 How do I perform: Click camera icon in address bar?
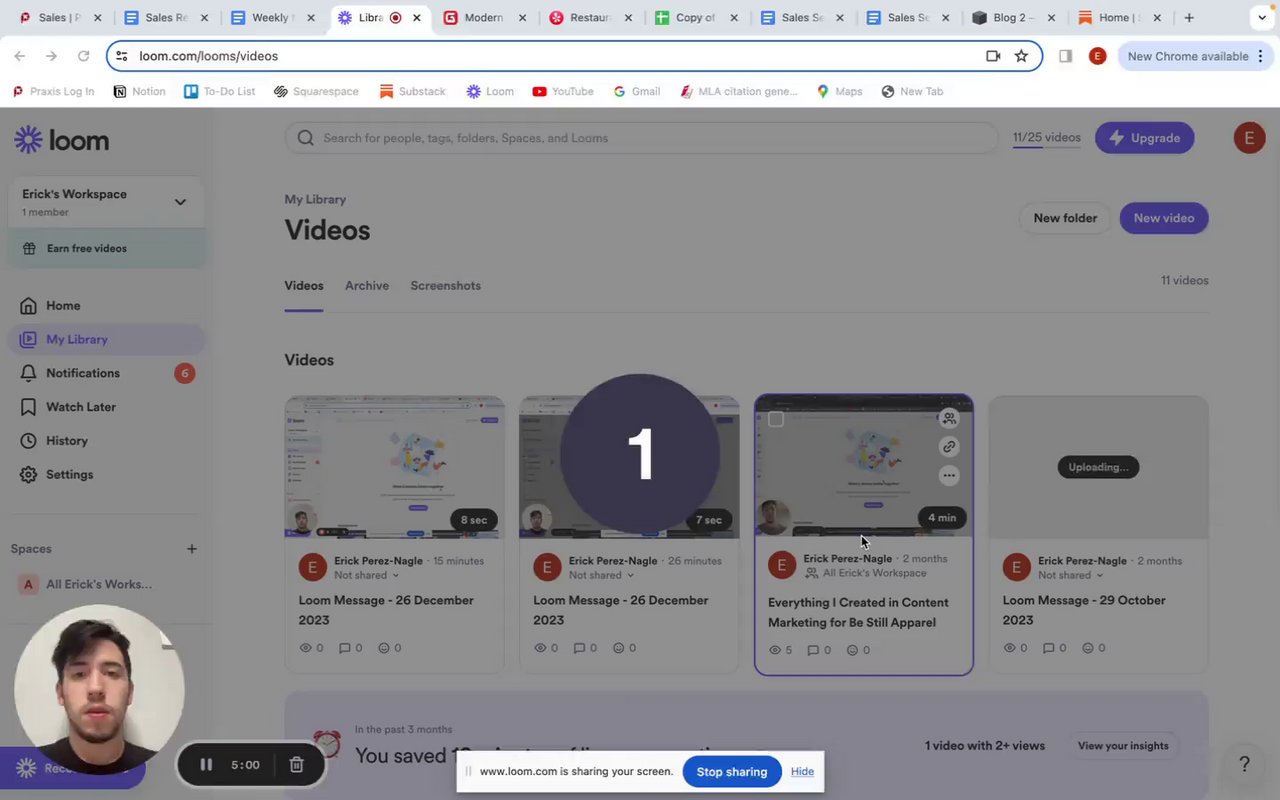993,56
